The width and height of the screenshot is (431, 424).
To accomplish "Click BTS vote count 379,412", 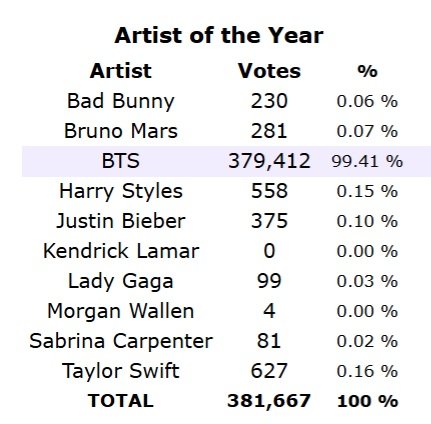I will click(269, 161).
